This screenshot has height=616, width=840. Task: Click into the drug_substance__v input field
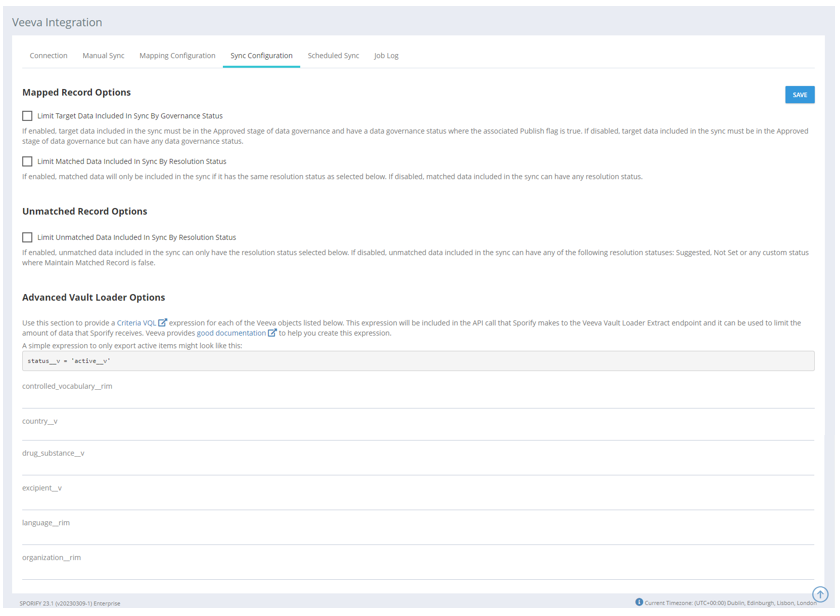point(418,466)
